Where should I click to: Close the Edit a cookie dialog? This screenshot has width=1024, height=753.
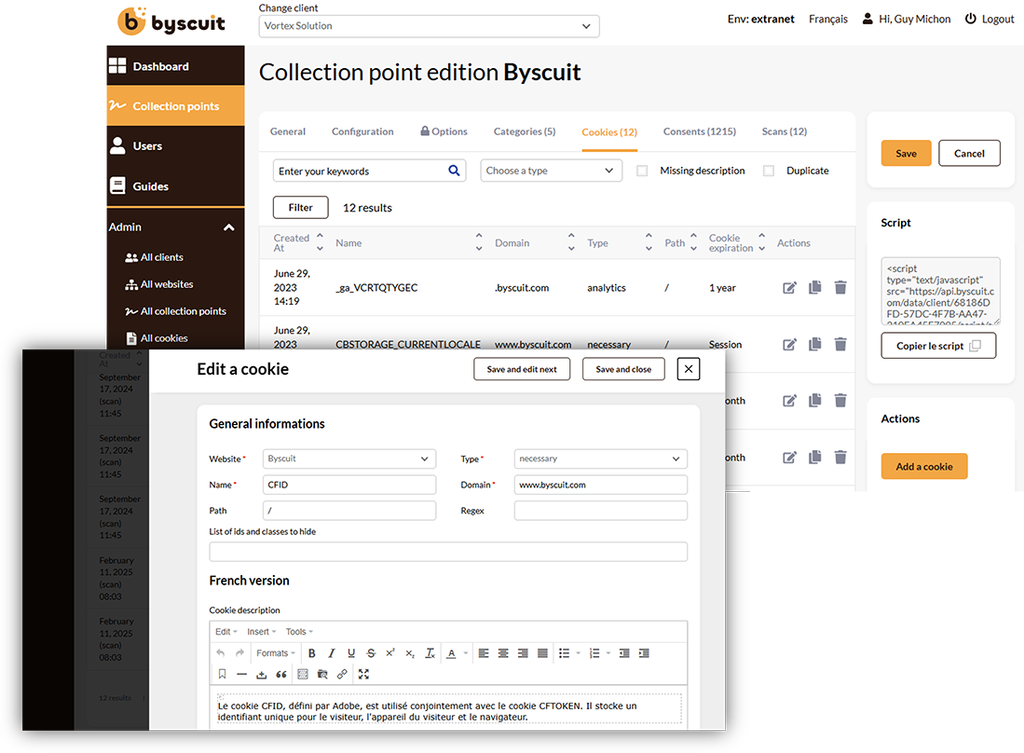click(688, 369)
